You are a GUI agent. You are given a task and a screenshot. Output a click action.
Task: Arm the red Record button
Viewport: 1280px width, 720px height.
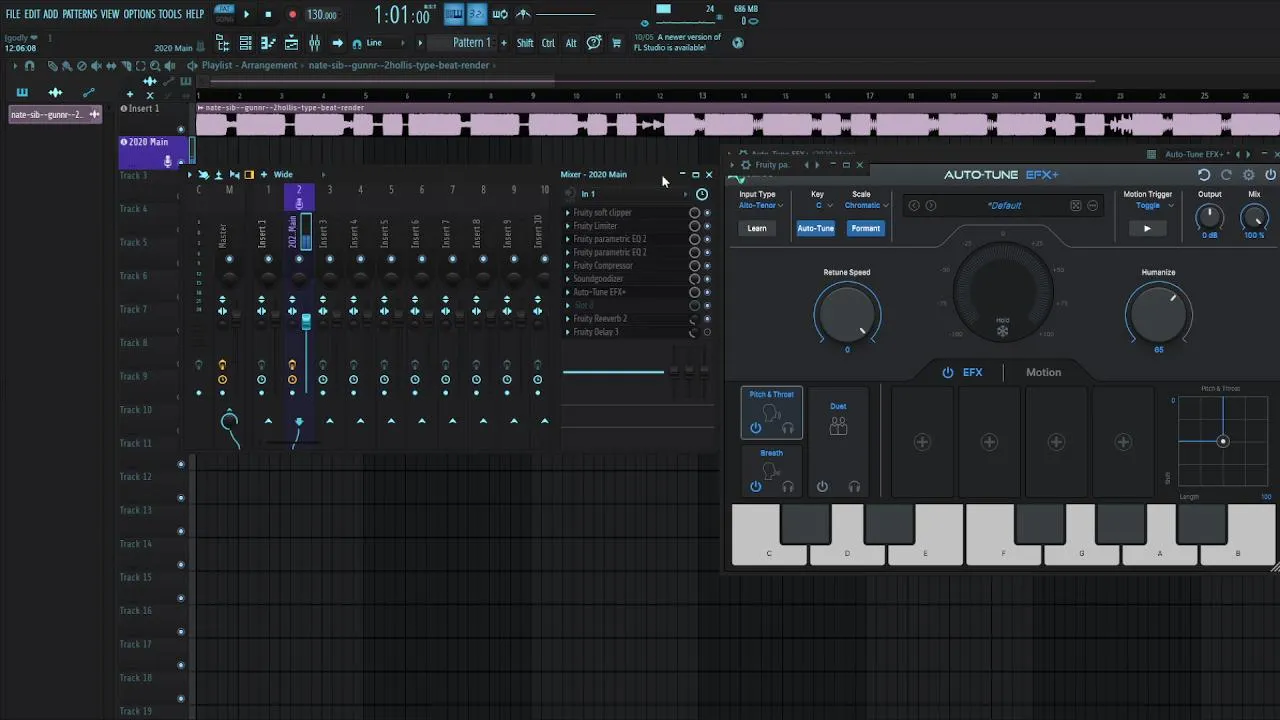click(292, 15)
